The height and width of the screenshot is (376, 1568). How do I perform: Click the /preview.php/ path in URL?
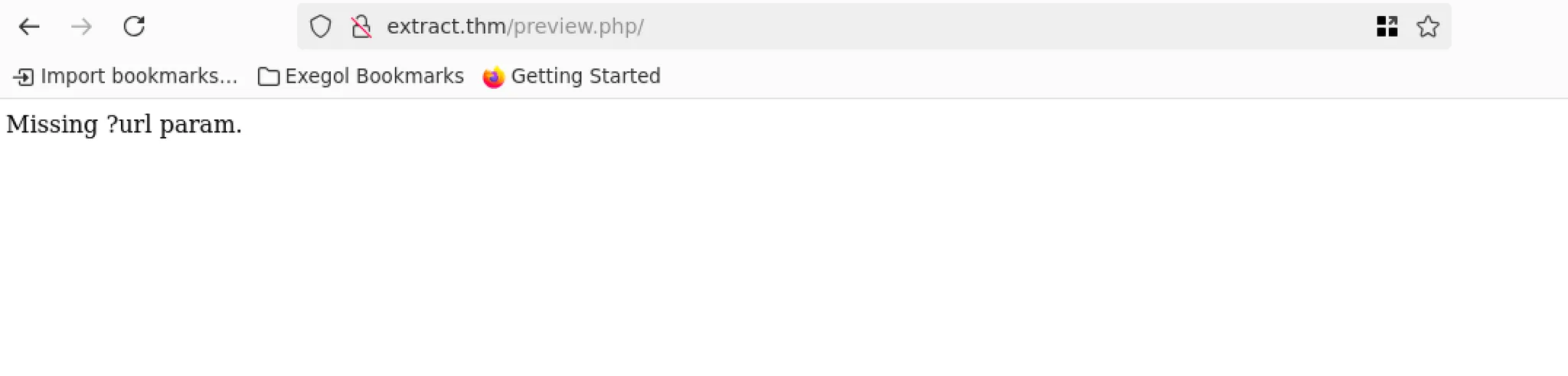(x=575, y=27)
